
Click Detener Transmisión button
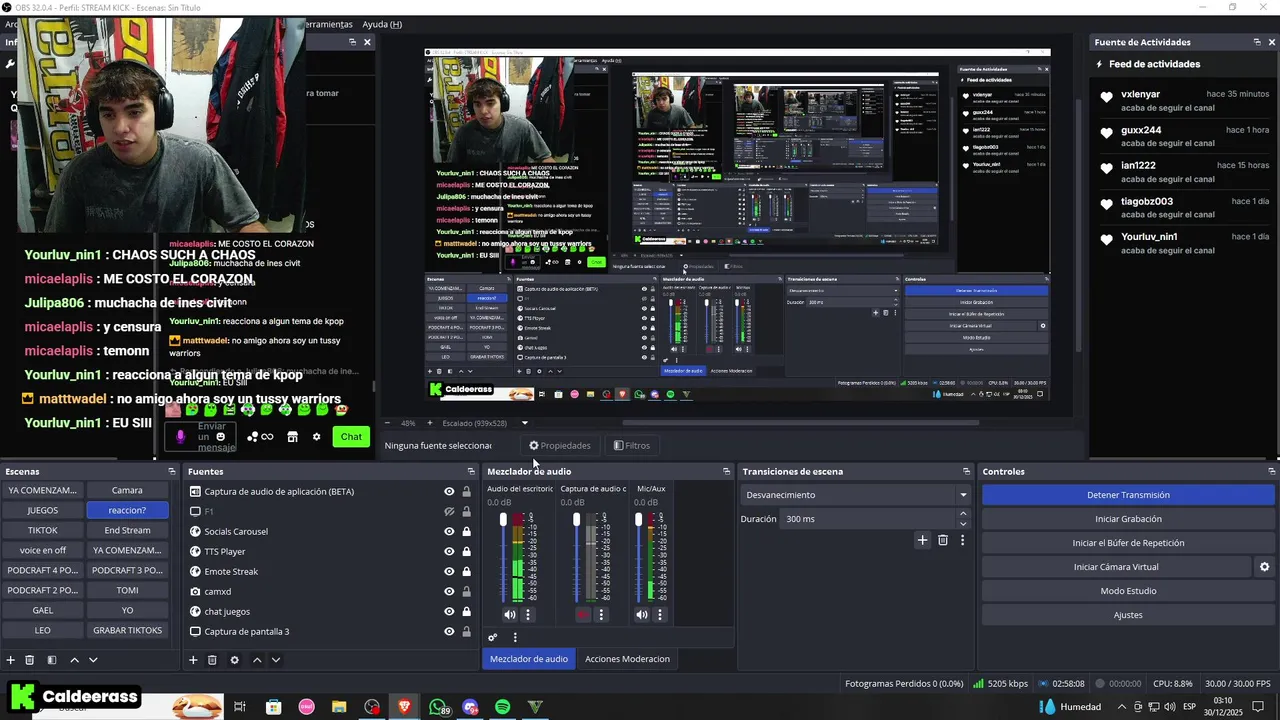pyautogui.click(x=1128, y=495)
